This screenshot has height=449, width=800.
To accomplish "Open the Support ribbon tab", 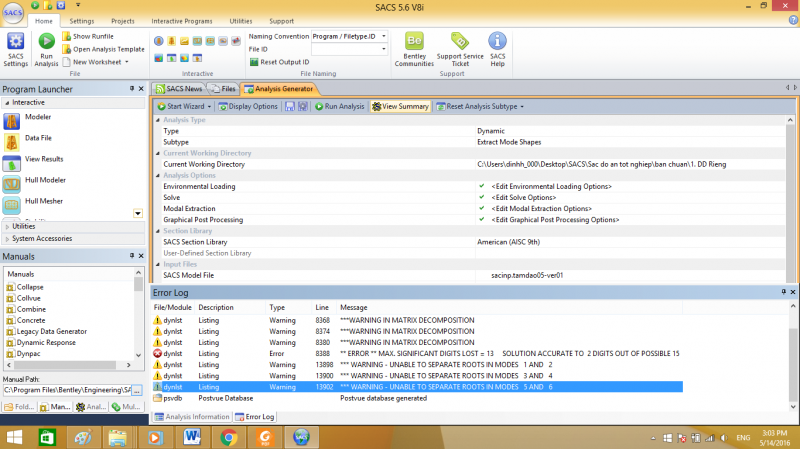I will (281, 21).
